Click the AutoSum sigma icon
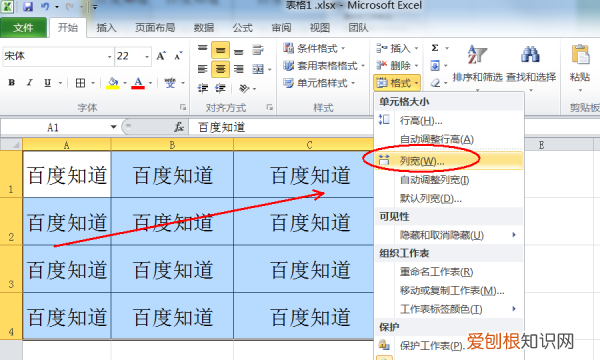 point(435,48)
